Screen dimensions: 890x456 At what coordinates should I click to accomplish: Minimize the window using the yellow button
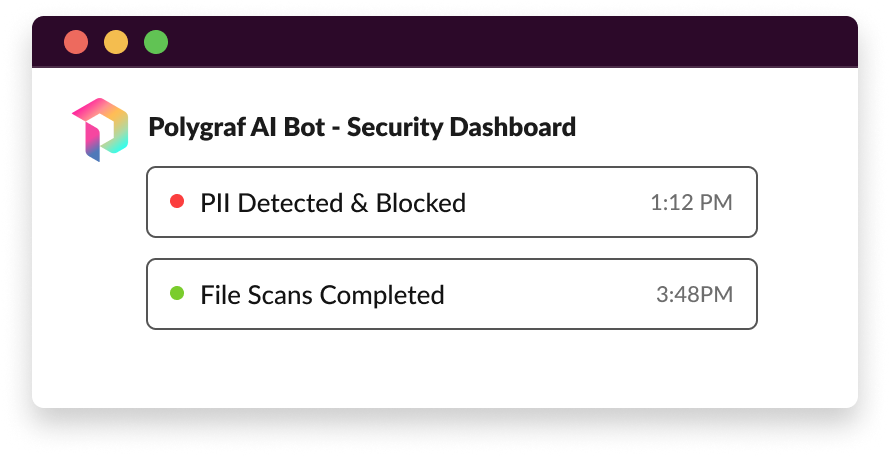pyautogui.click(x=116, y=43)
